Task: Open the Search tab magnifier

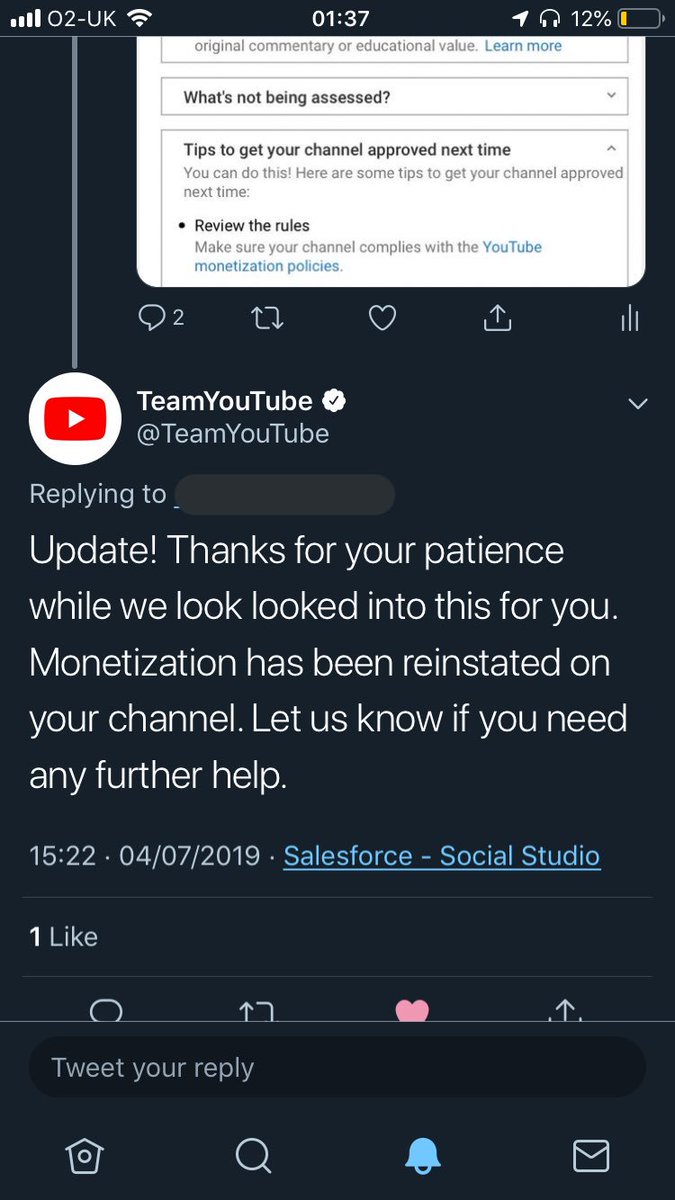Action: pos(253,1156)
